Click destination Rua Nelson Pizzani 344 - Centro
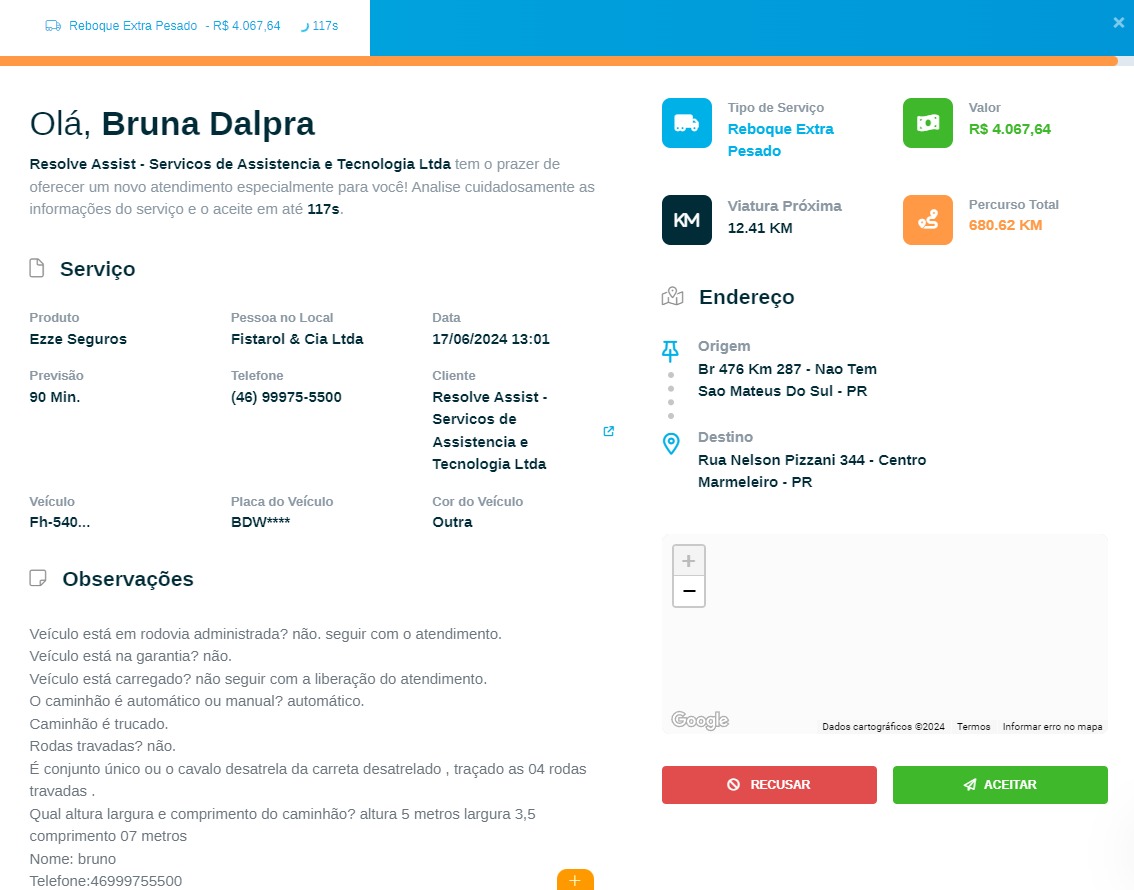This screenshot has width=1134, height=890. [x=811, y=460]
